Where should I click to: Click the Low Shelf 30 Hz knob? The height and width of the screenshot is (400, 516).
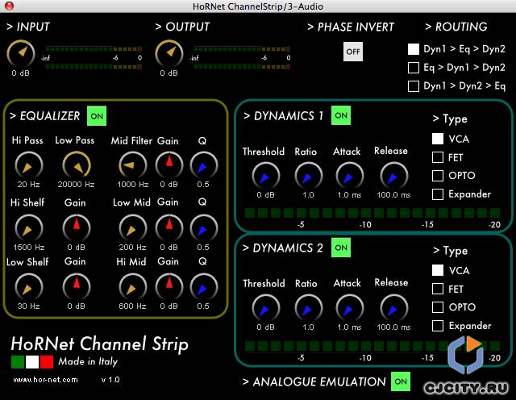(29, 287)
